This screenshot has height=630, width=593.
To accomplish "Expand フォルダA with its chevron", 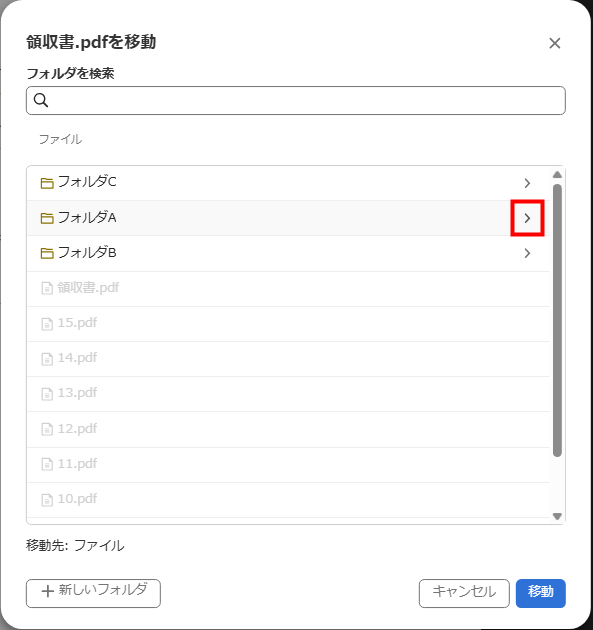I will (527, 218).
